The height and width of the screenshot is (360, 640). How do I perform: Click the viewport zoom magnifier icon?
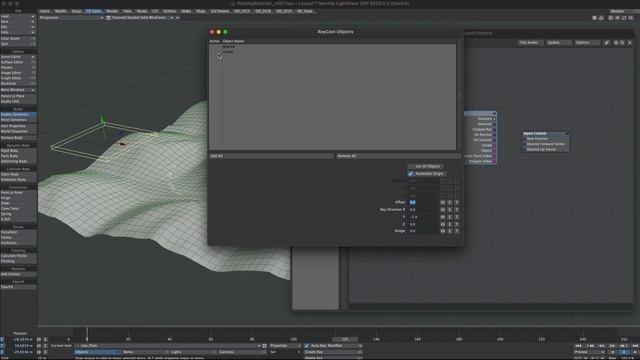(x=631, y=18)
